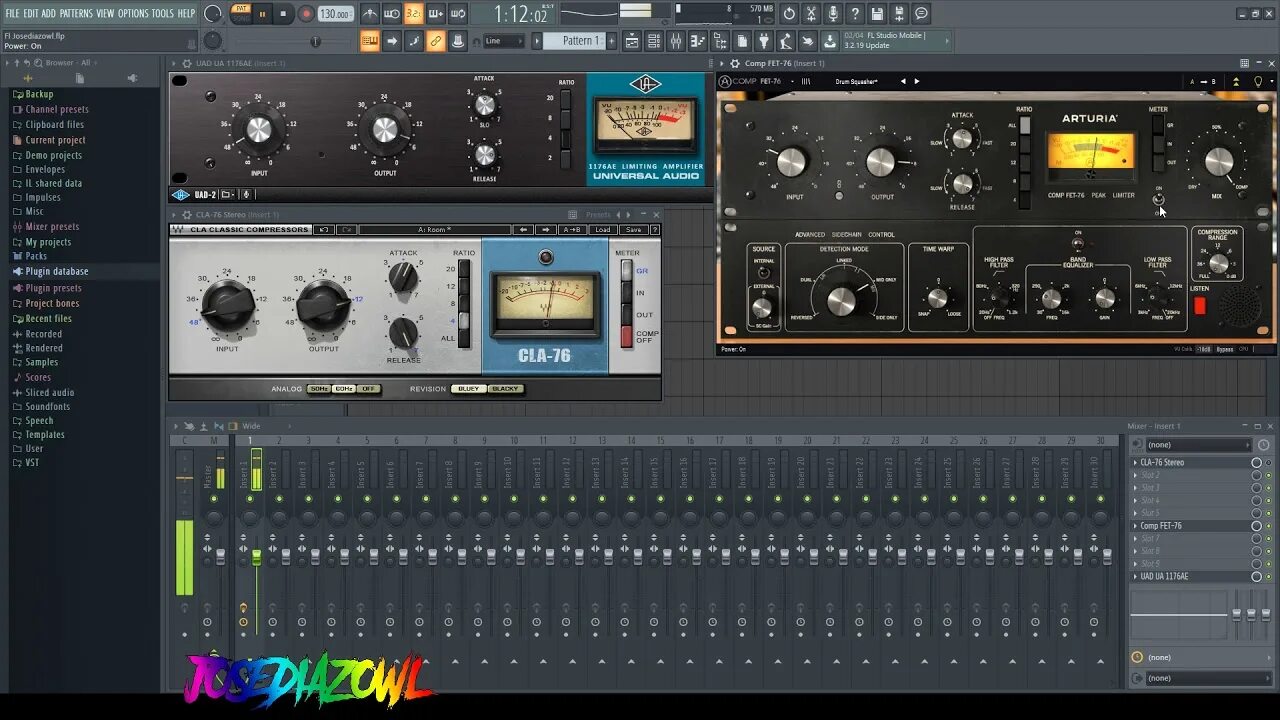Viewport: 1280px width, 720px height.
Task: Open the Pattern 1 selector
Action: (x=577, y=41)
